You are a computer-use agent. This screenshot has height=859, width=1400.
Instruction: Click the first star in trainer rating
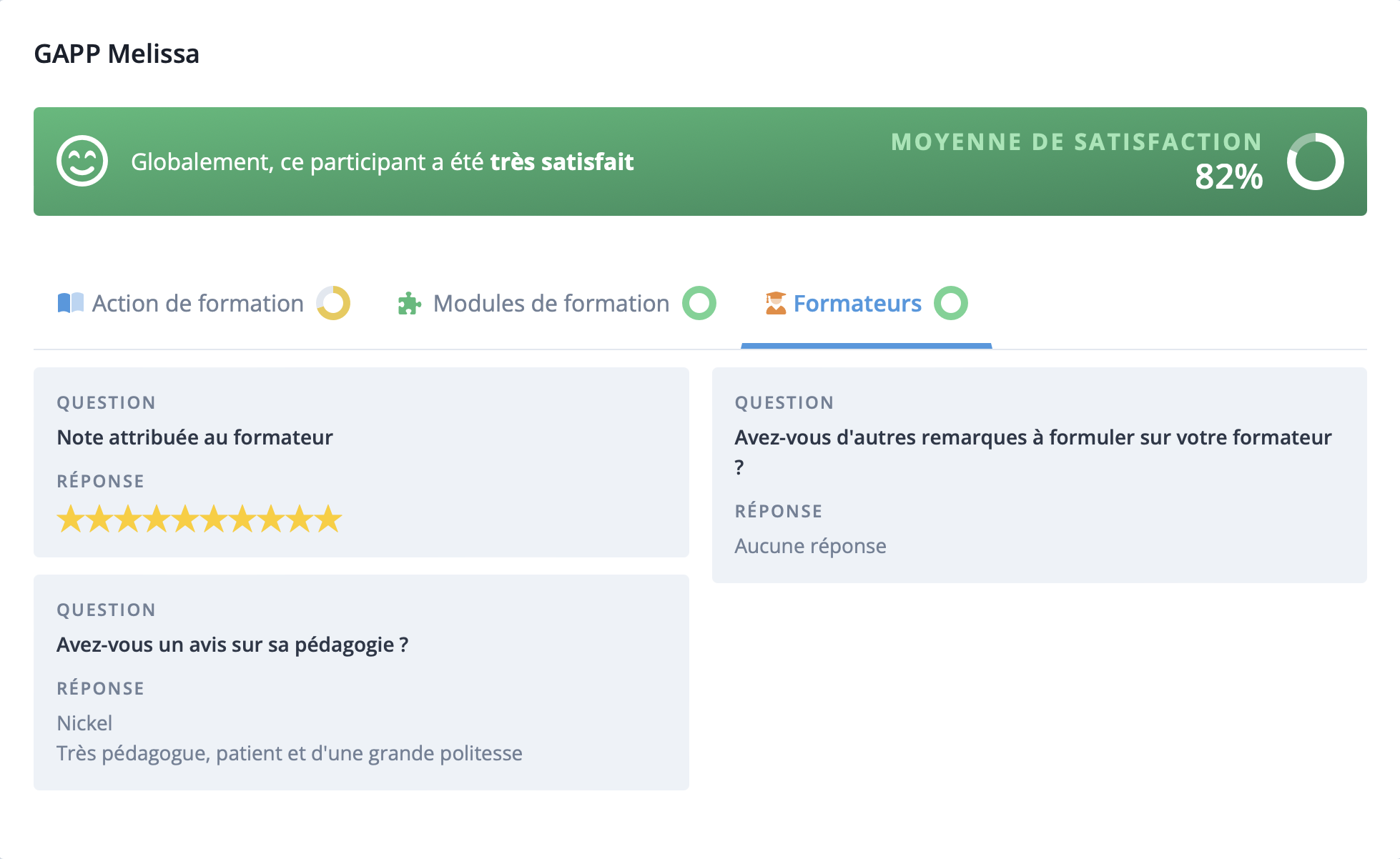click(71, 519)
